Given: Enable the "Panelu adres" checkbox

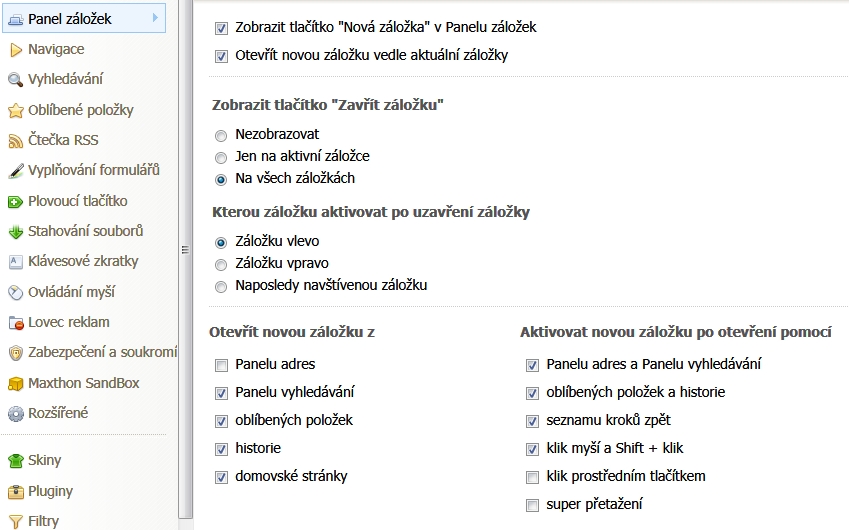Looking at the screenshot, I should (x=222, y=364).
